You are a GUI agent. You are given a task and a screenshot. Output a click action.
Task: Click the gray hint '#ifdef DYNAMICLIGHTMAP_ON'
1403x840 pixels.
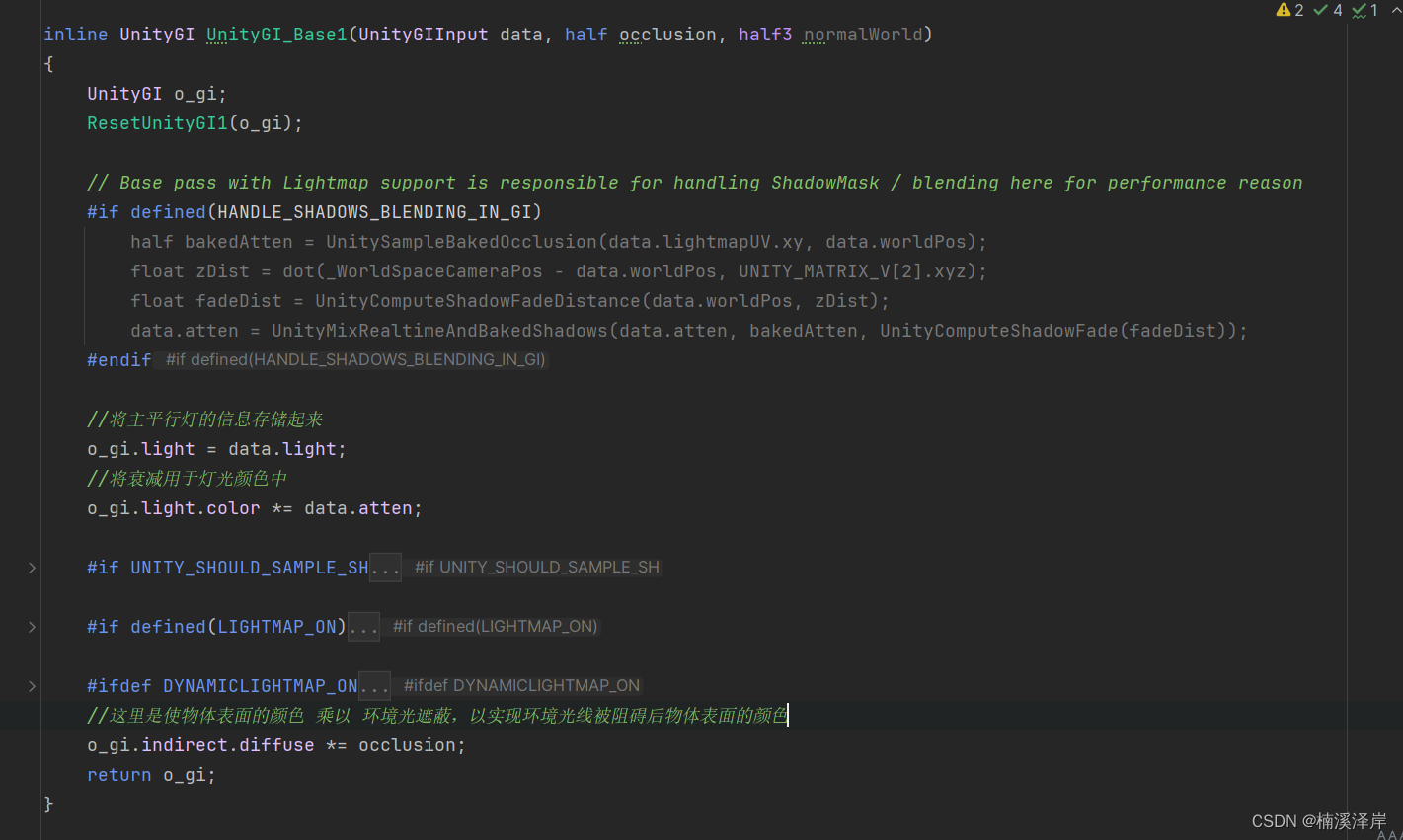pos(522,686)
